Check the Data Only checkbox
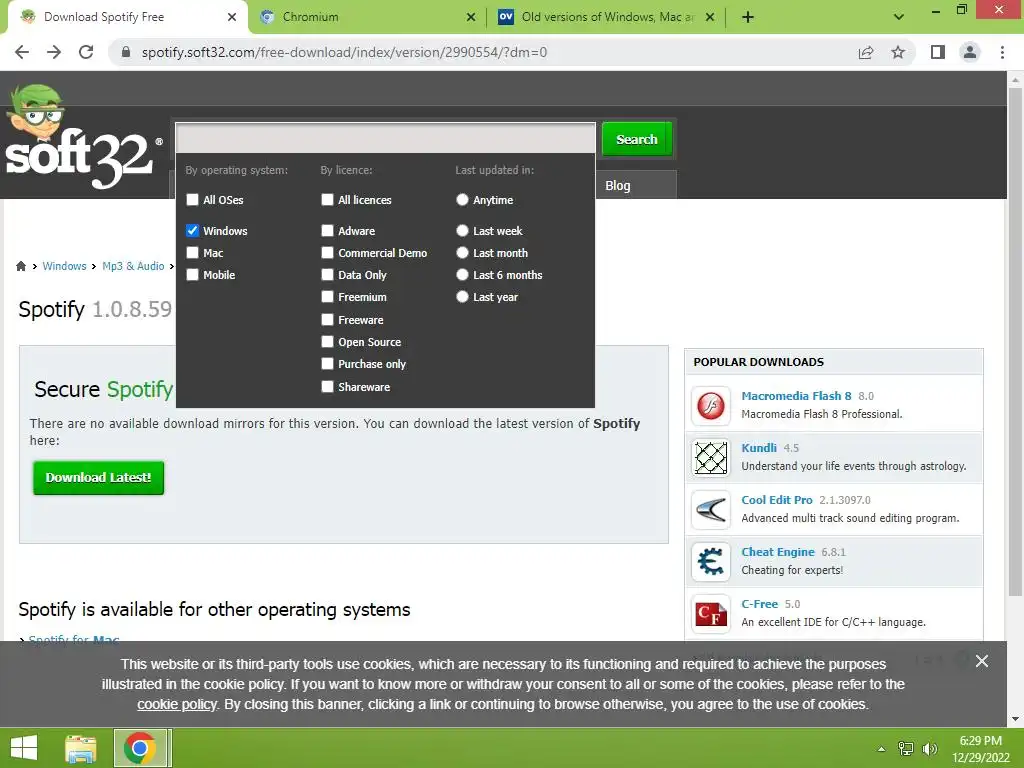1024x768 pixels. pyautogui.click(x=327, y=274)
